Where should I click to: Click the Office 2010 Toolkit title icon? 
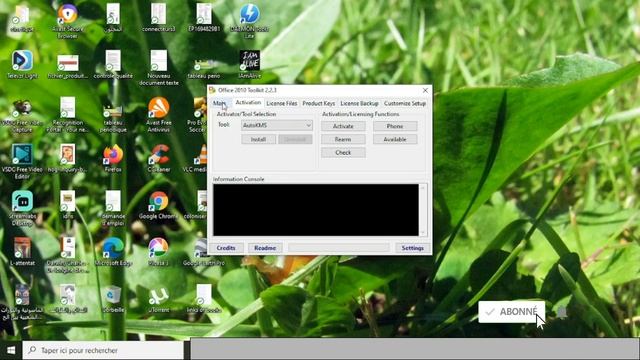(x=212, y=90)
